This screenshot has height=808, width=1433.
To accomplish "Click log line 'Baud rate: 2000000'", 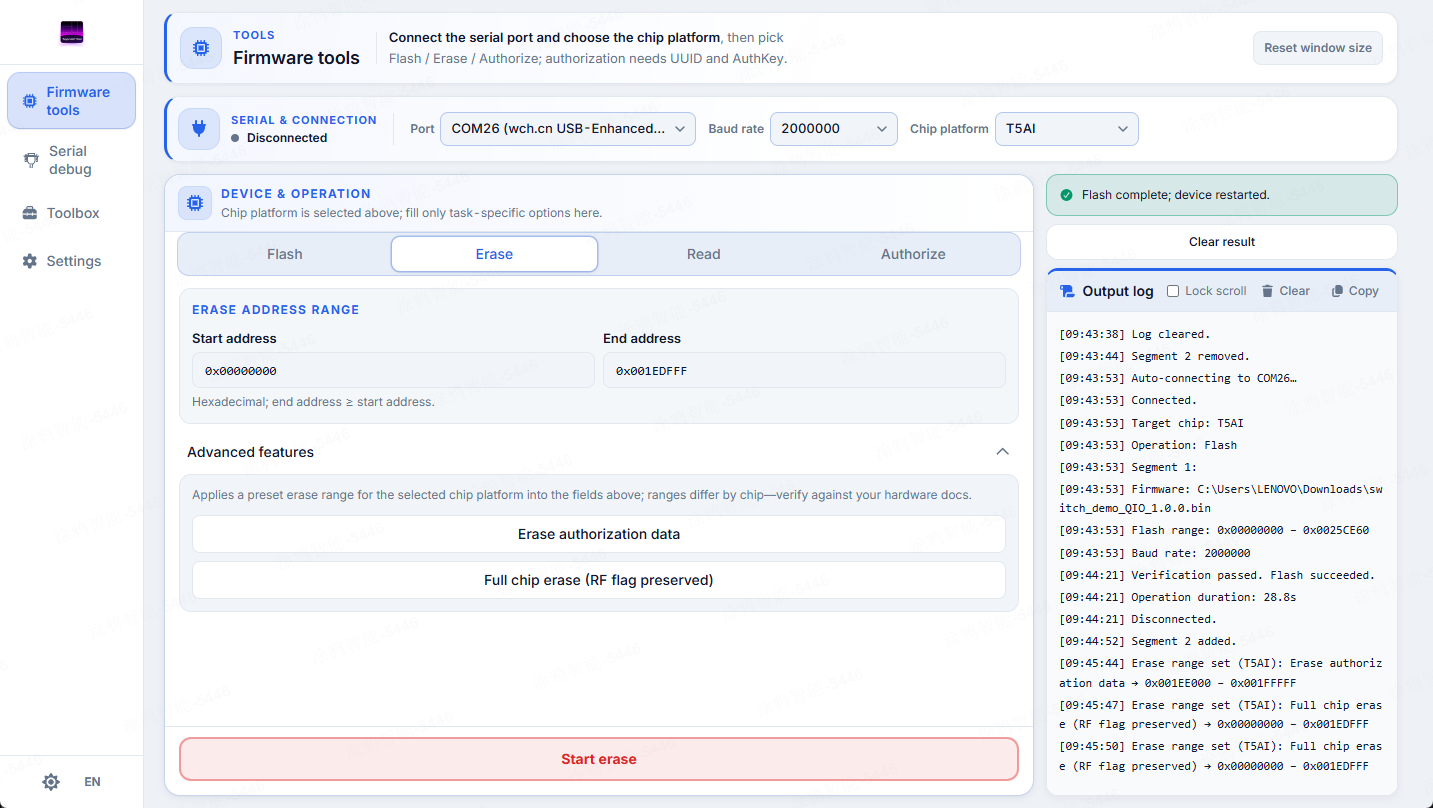I will (x=1155, y=553).
